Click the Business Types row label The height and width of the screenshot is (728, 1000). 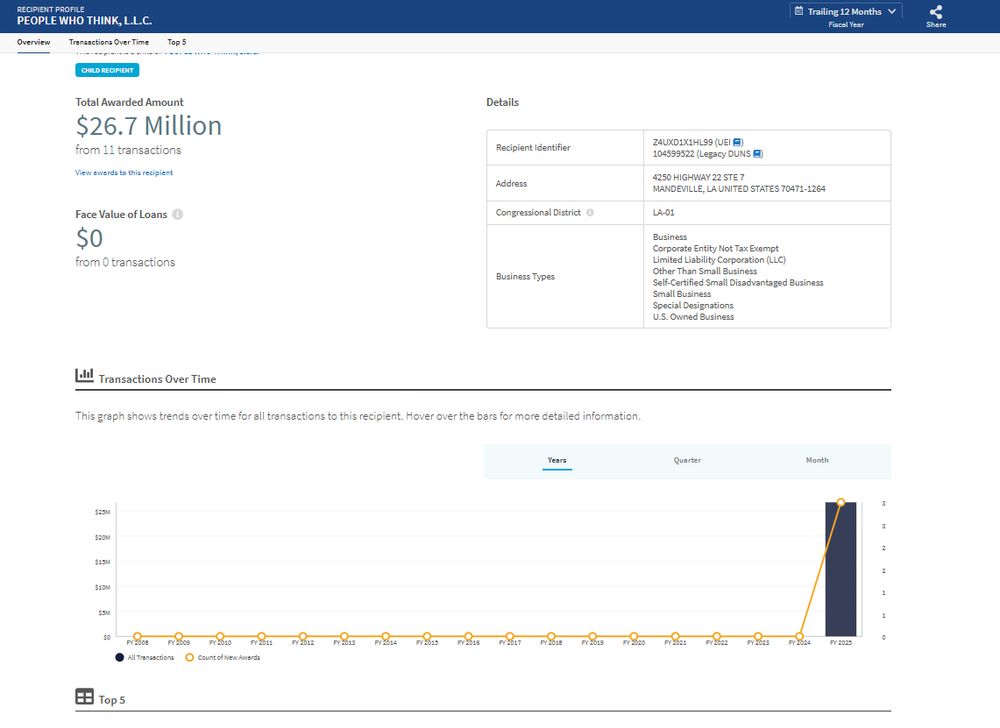(x=526, y=277)
